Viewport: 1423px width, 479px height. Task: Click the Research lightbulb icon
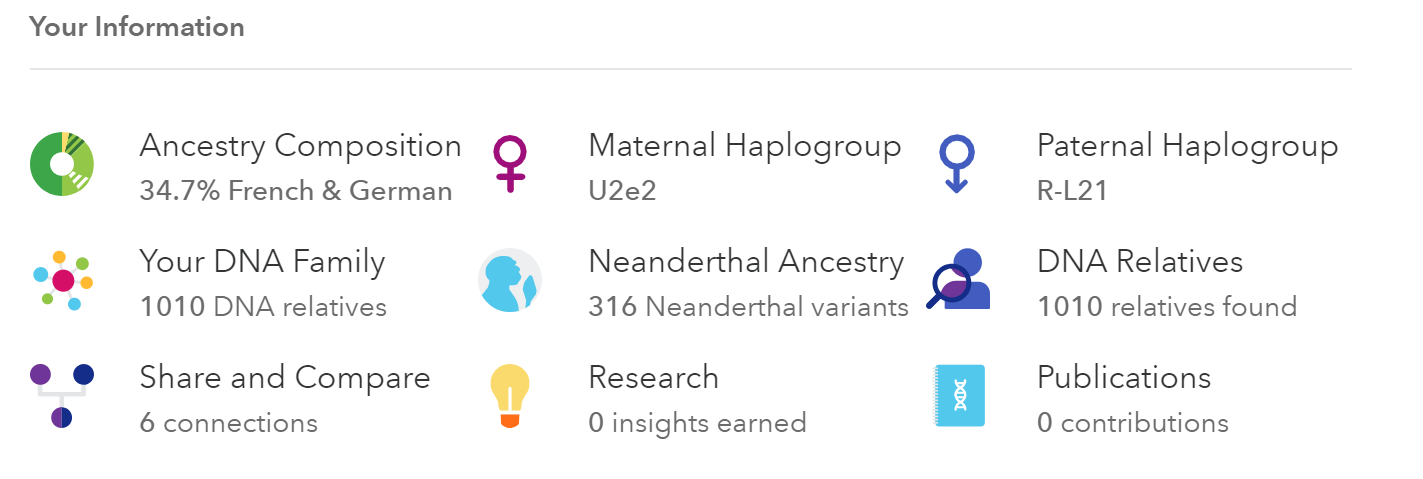click(510, 396)
